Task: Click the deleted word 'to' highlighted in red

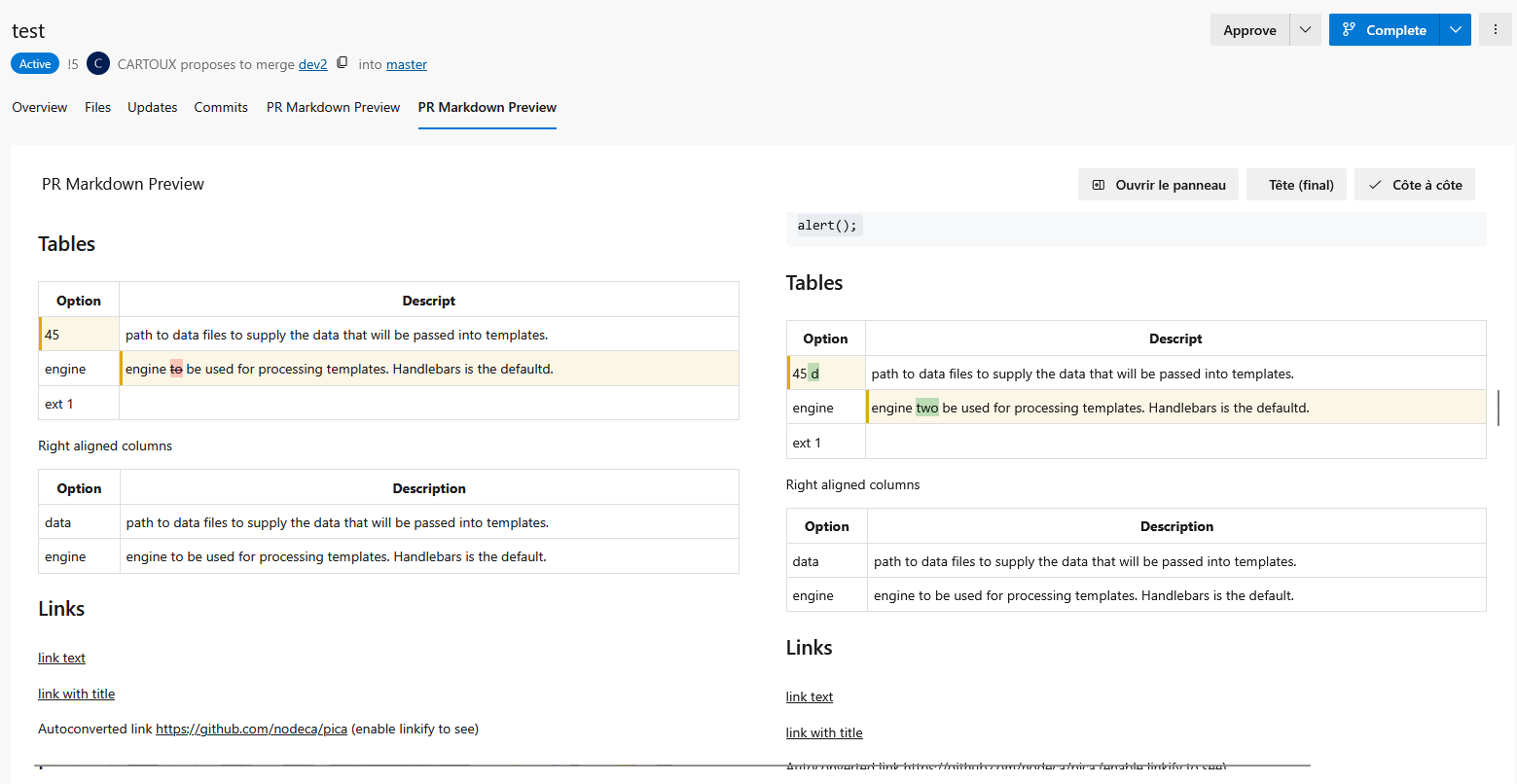Action: (176, 369)
